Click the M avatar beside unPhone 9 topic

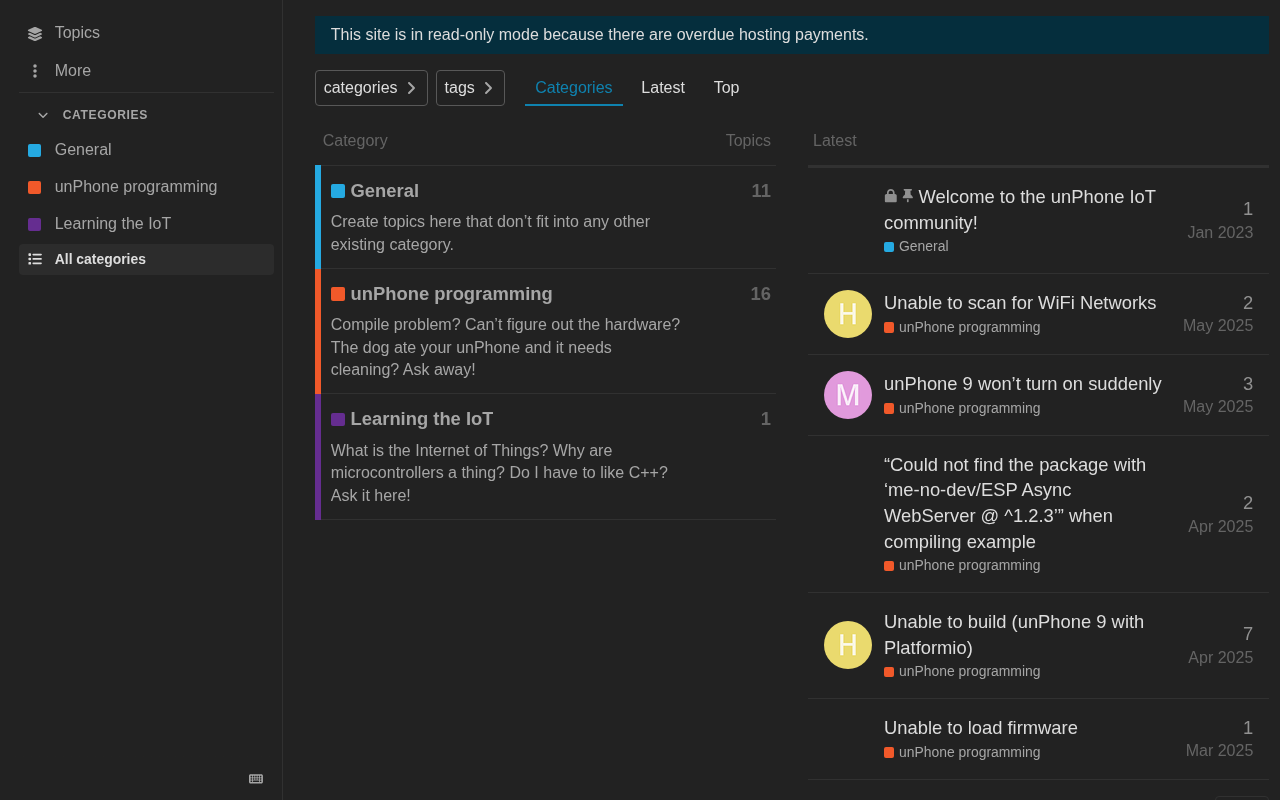coord(848,395)
